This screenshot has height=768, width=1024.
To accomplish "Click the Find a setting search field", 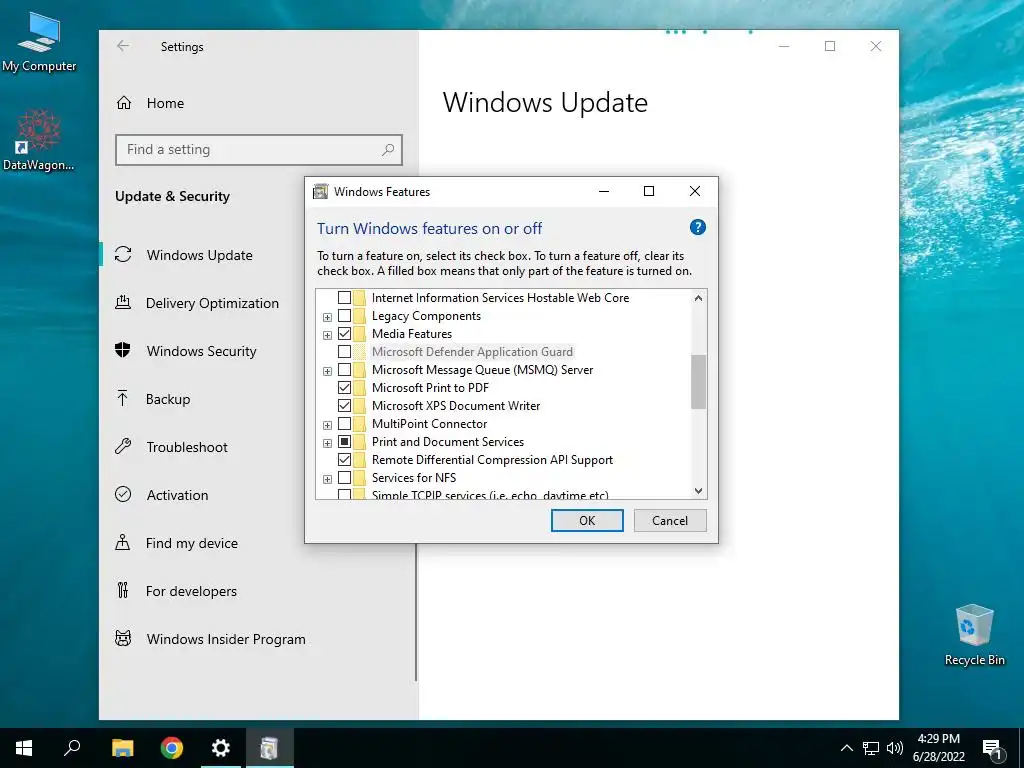I will [259, 150].
